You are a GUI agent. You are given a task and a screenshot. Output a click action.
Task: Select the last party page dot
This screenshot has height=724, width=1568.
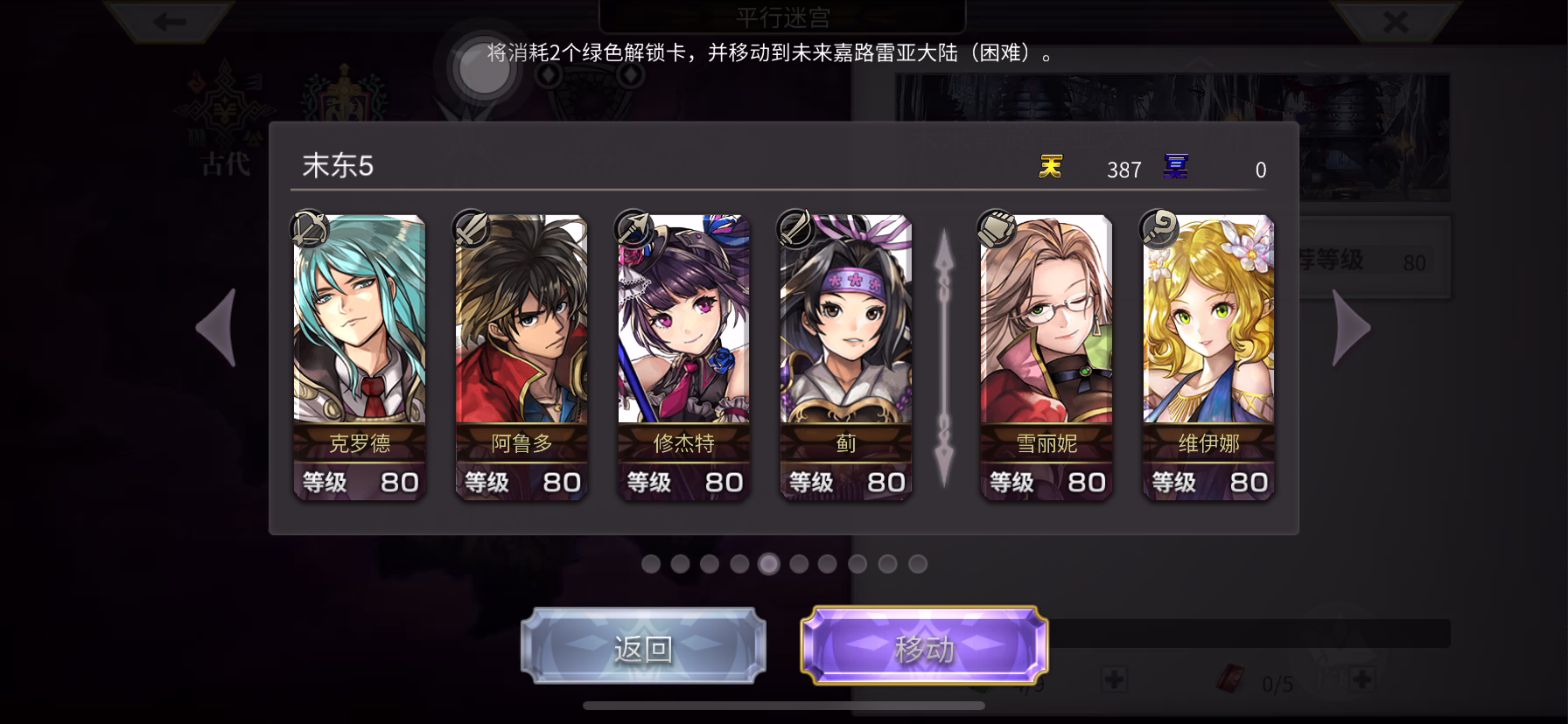918,564
